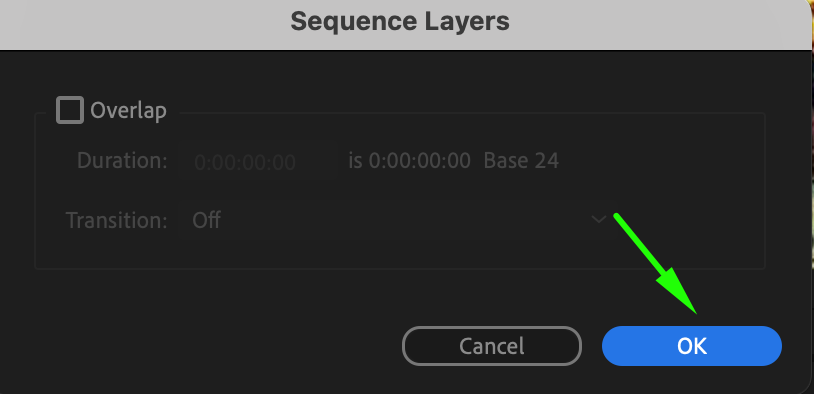
Task: Click the empty square of Overlap checkbox
Action: [x=70, y=110]
